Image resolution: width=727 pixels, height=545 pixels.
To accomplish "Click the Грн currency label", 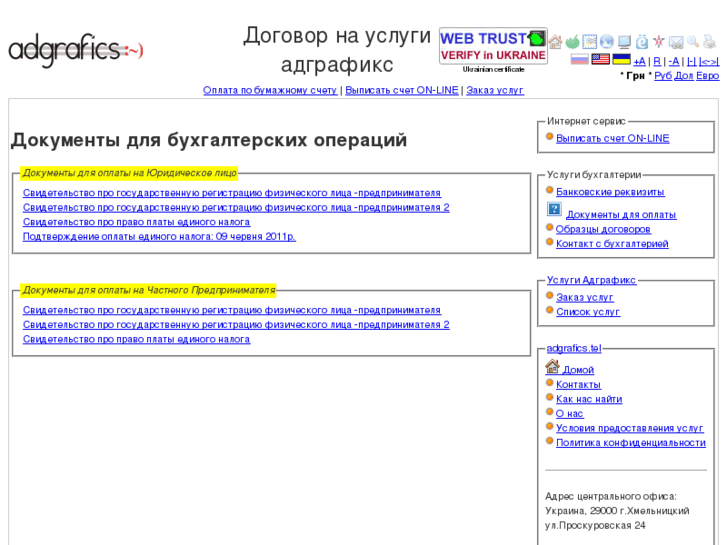I will coord(635,76).
